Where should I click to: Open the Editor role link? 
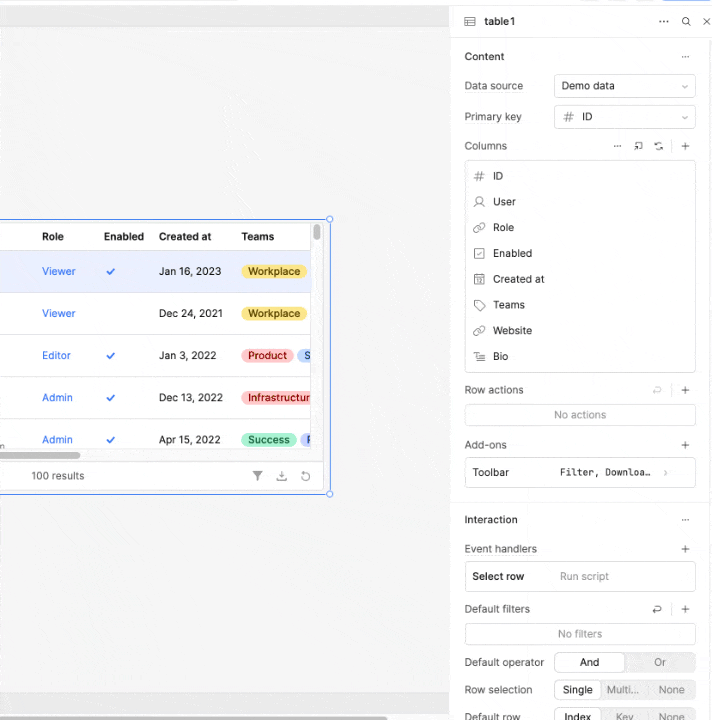[x=56, y=356]
